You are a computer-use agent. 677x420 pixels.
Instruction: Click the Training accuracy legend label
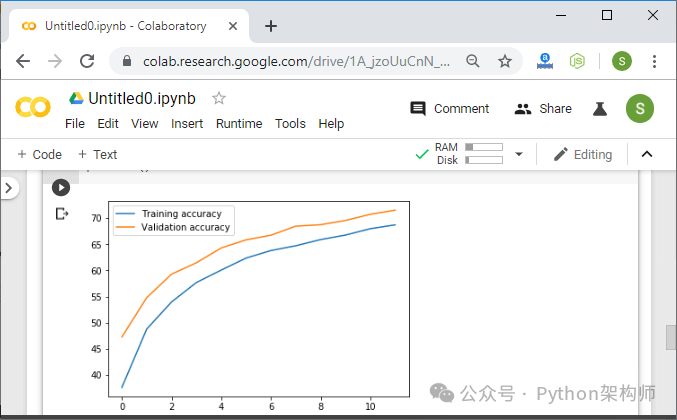click(x=182, y=214)
